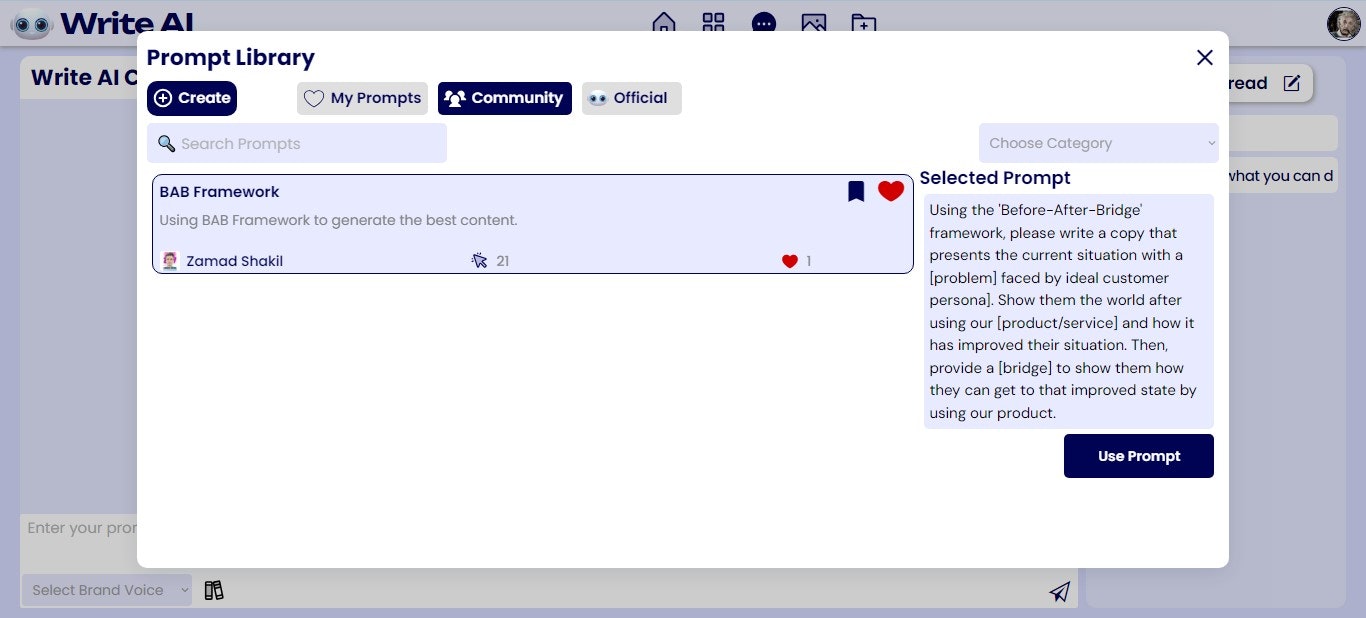Open the Choose Category dropdown
Image resolution: width=1366 pixels, height=618 pixels.
(x=1097, y=143)
